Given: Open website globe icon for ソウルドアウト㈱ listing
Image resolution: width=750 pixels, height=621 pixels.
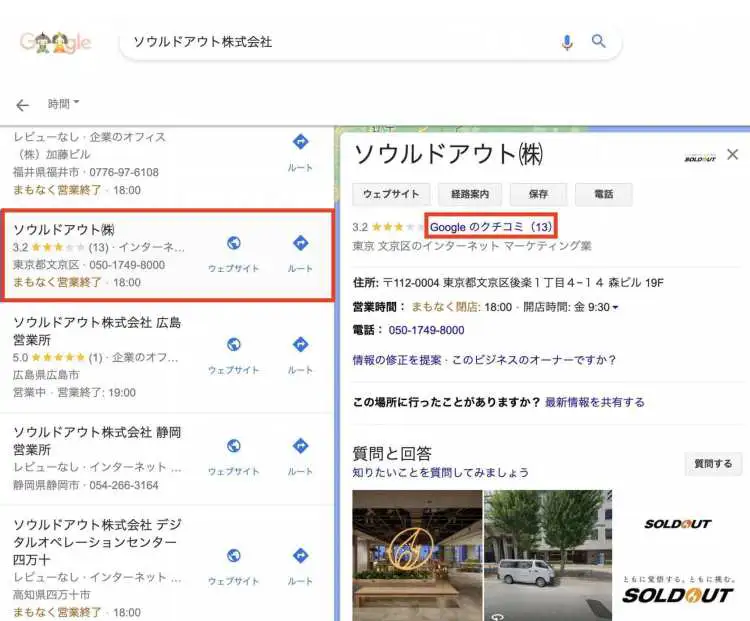Looking at the screenshot, I should point(233,244).
